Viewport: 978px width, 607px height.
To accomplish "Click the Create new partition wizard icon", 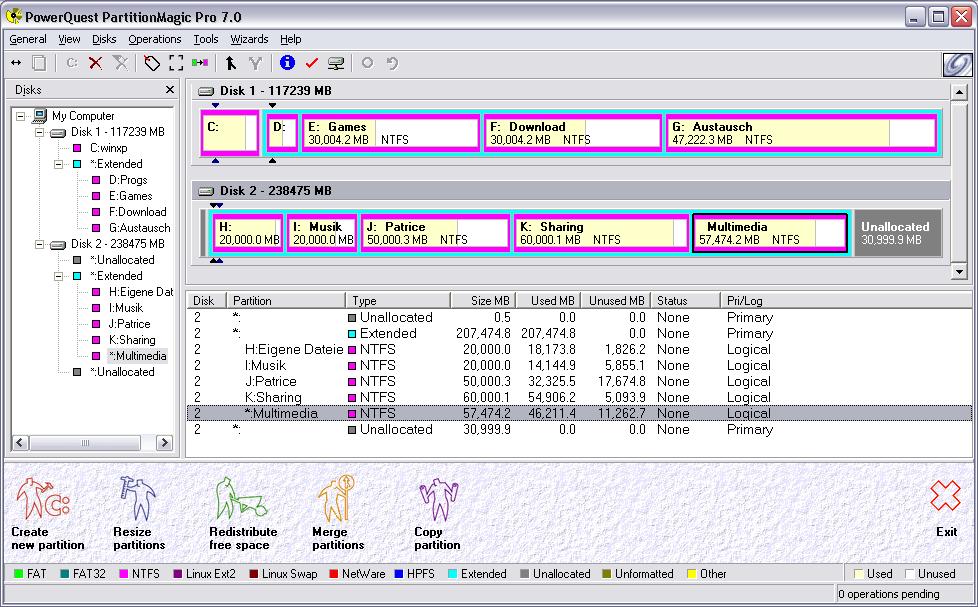I will pyautogui.click(x=42, y=498).
